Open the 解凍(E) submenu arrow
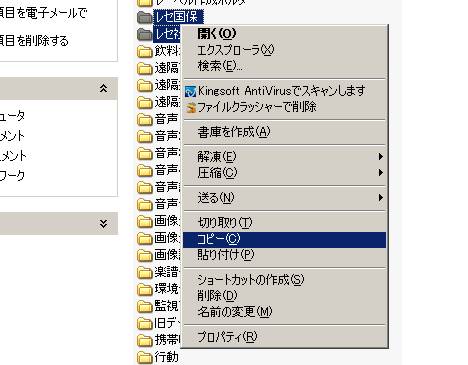 point(381,156)
